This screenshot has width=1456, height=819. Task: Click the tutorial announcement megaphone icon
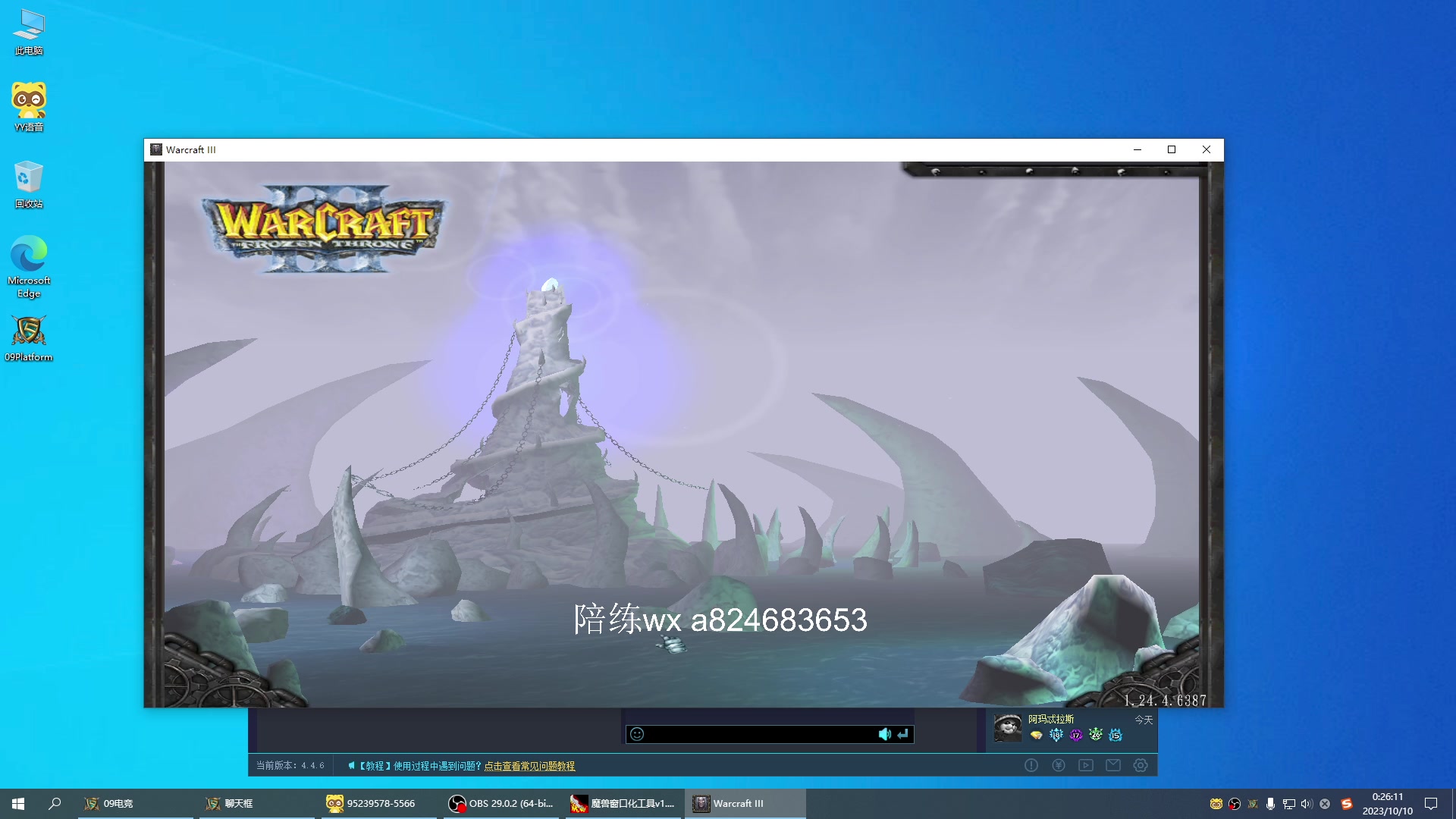click(x=351, y=766)
